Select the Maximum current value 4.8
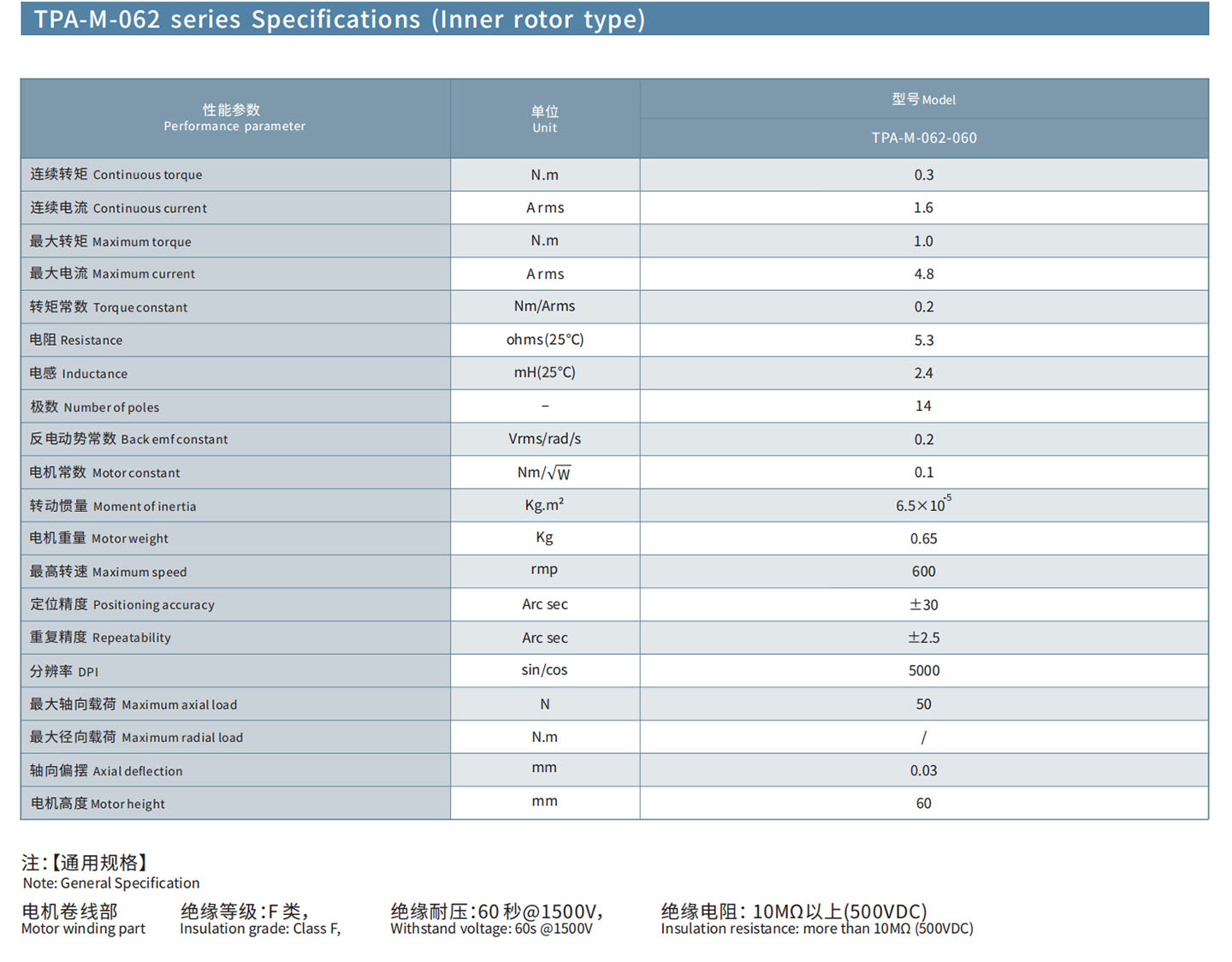This screenshot has height=962, width=1232. tap(923, 274)
